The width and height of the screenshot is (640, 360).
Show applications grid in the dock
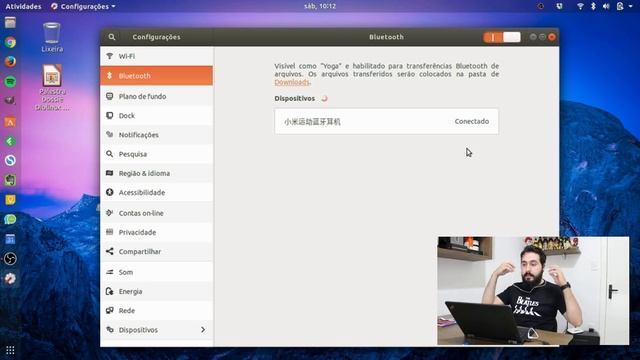(x=10, y=350)
